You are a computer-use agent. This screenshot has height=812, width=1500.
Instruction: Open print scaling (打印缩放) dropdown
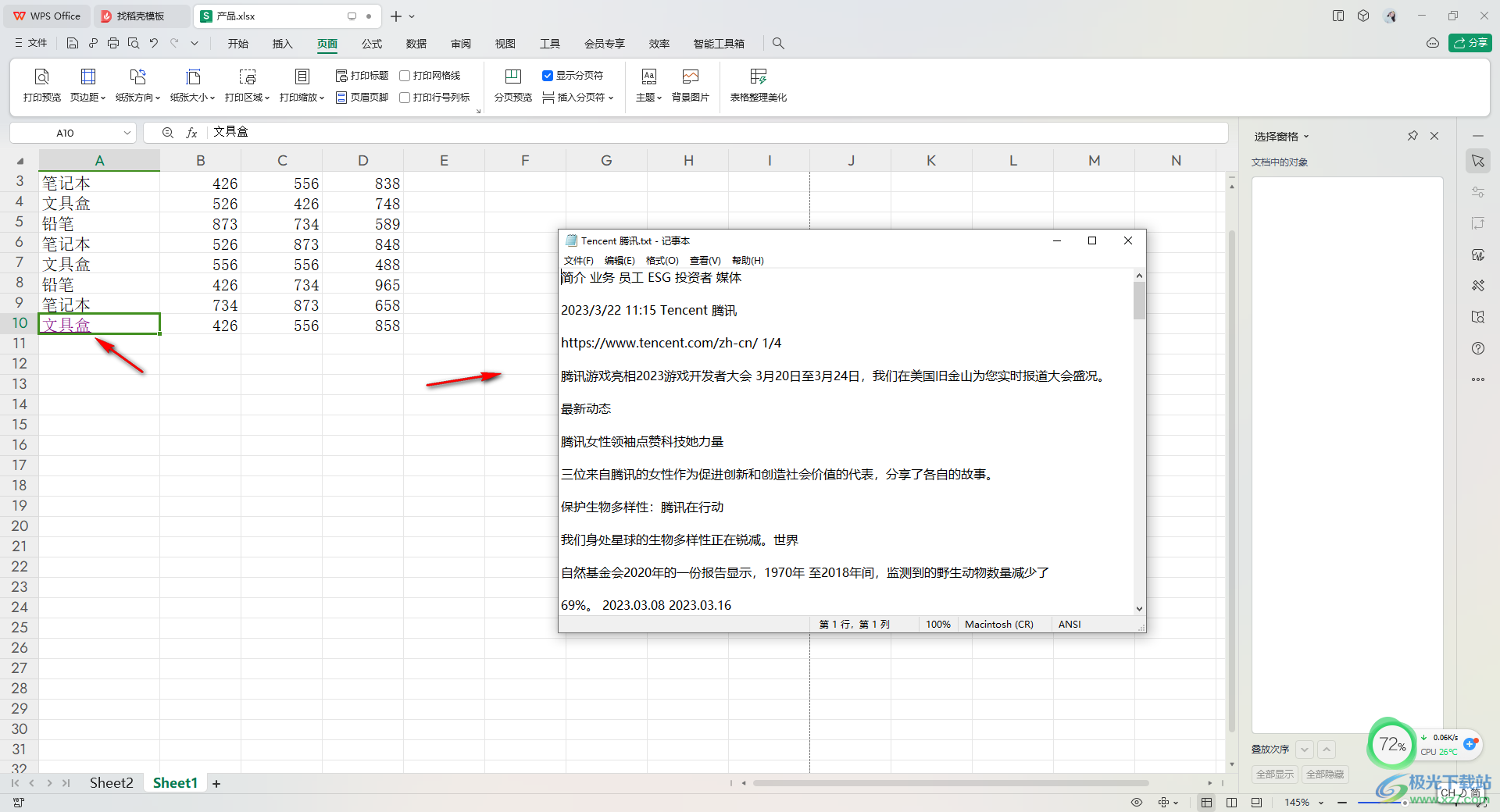tap(302, 85)
